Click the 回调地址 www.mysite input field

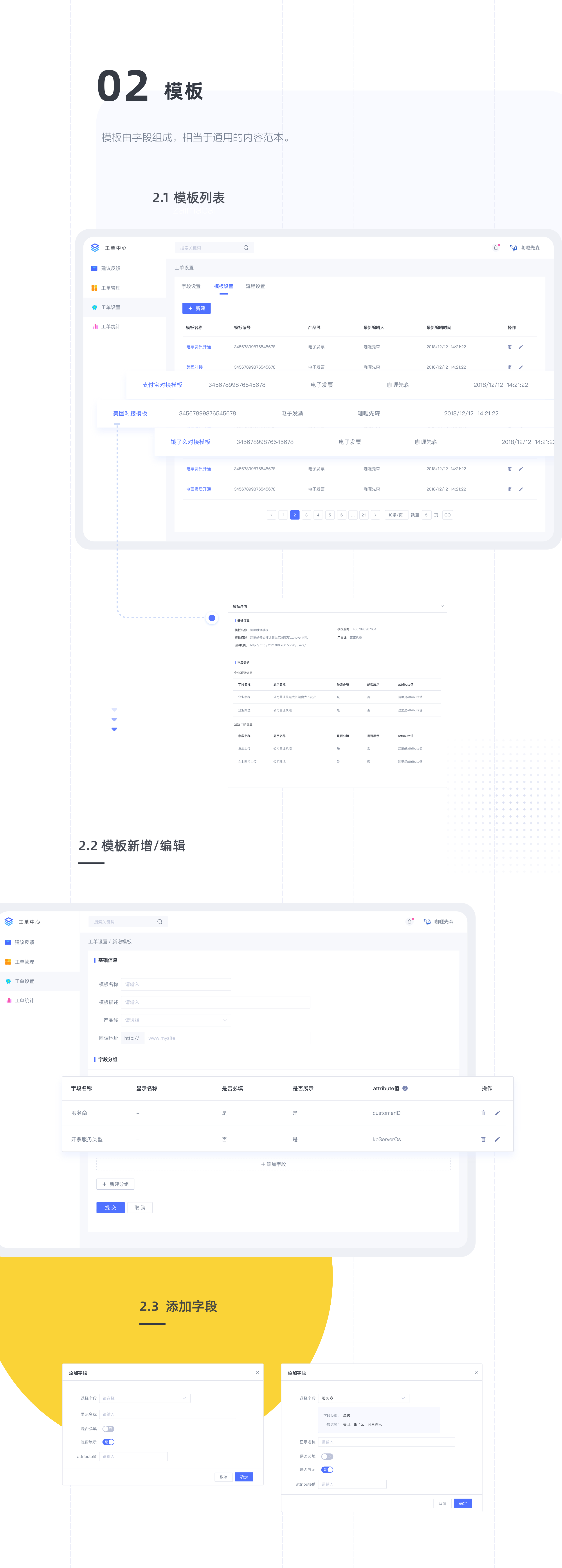pyautogui.click(x=227, y=1038)
